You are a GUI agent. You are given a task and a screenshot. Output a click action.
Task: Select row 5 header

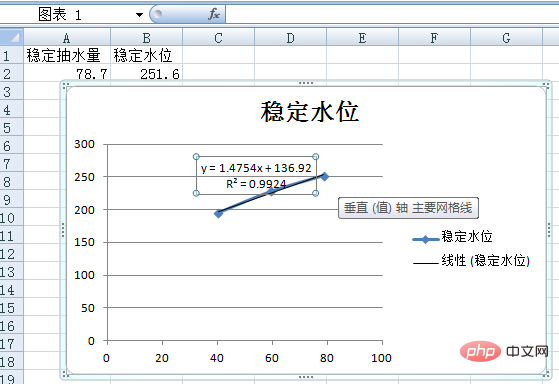pos(11,128)
